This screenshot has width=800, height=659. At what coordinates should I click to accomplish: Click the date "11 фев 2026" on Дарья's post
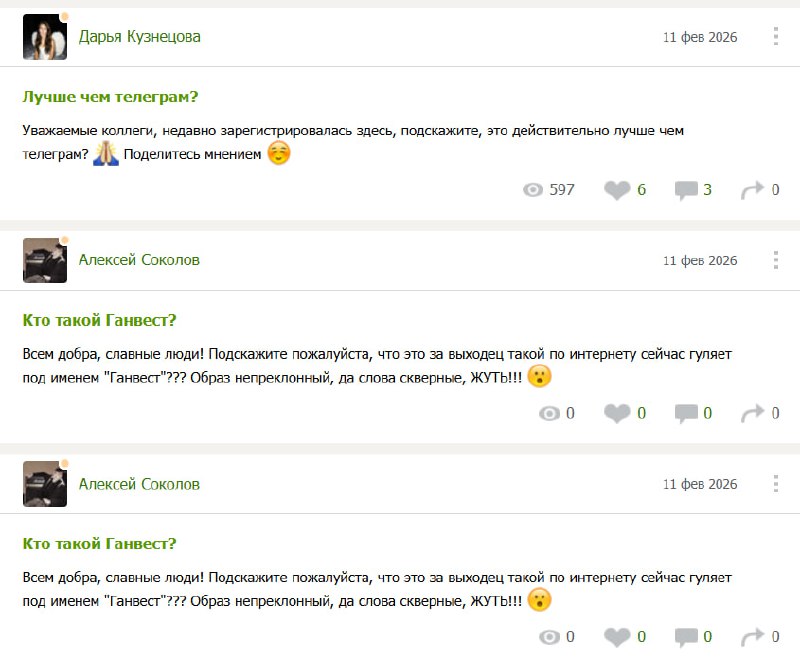pos(699,36)
